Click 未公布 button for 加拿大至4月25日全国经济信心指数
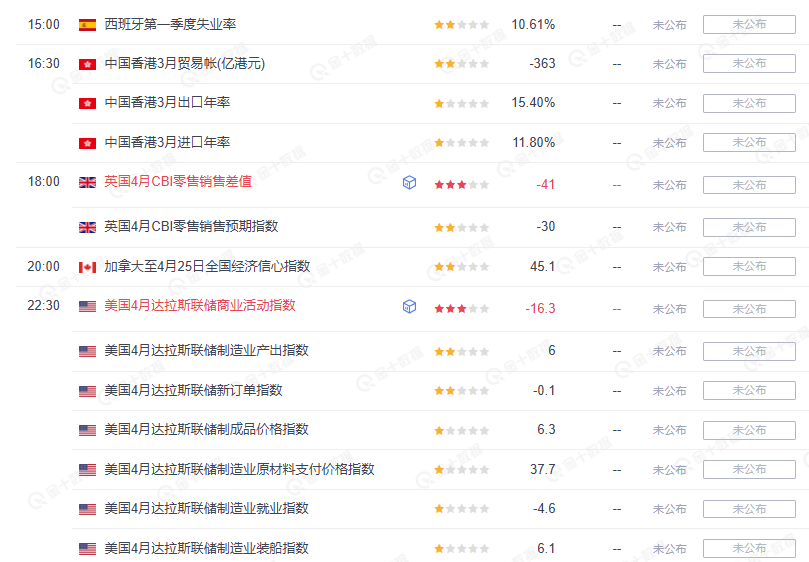This screenshot has width=809, height=562. point(749,266)
